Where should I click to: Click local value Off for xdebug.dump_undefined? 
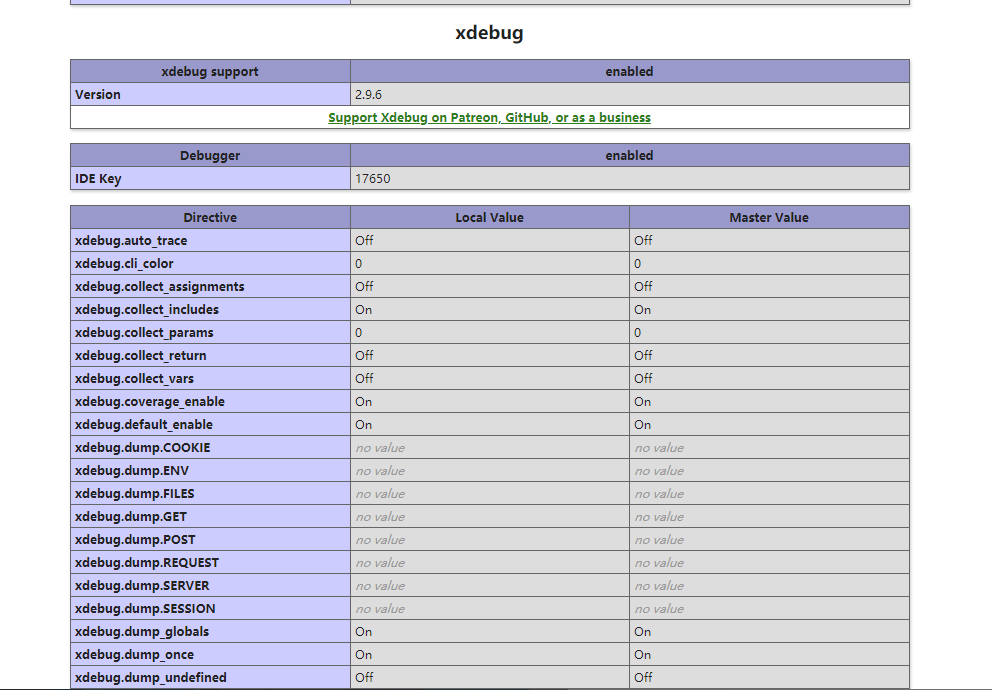point(364,678)
